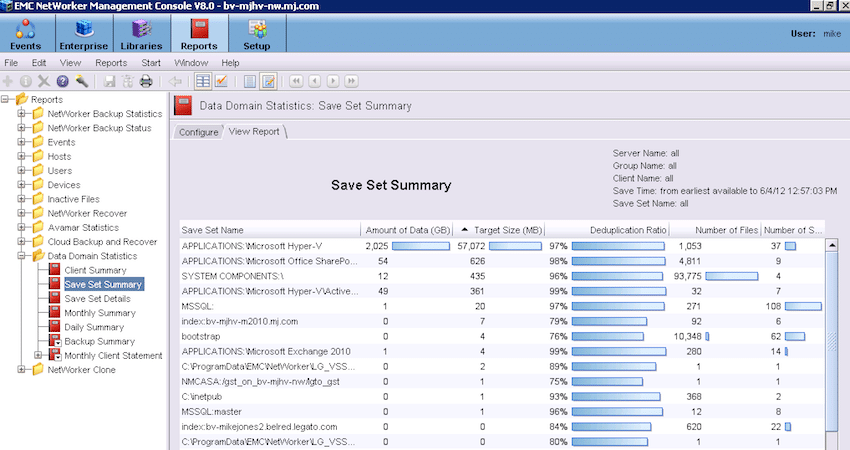This screenshot has height=450, width=850.
Task: Open the Setup section
Action: (256, 34)
